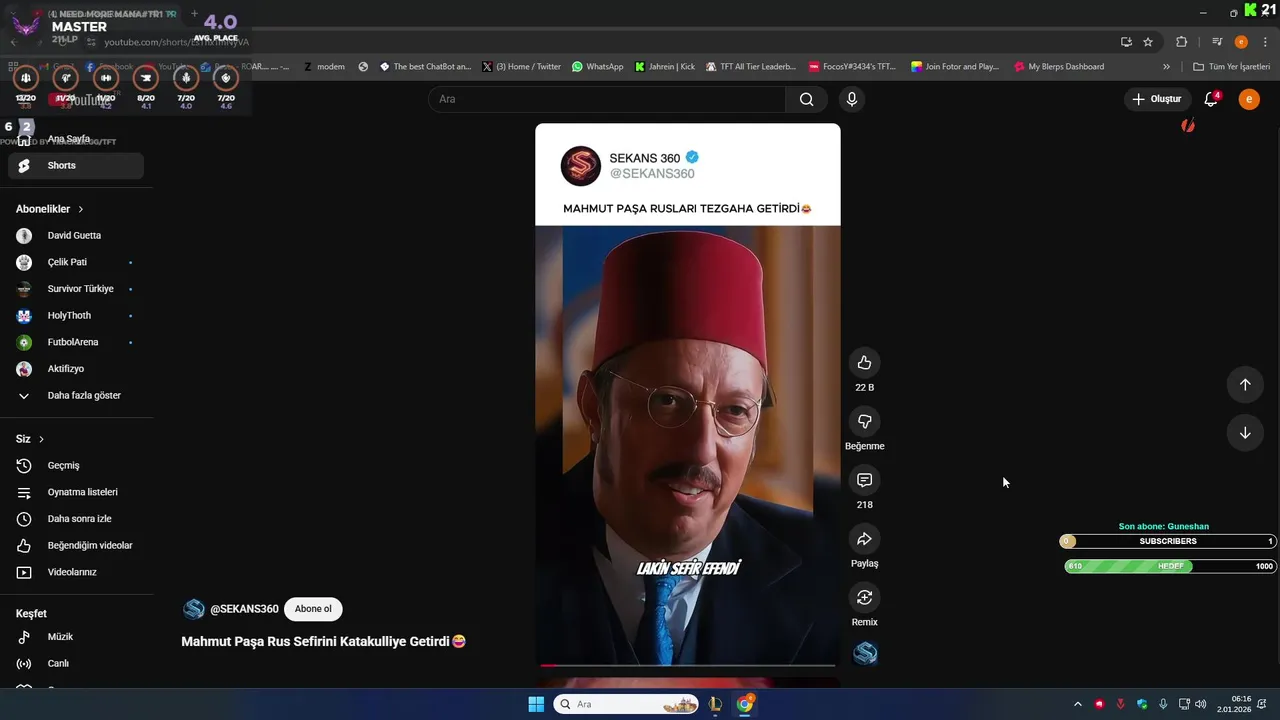Screen dimensions: 1280x720
Task: Click the Paylaş share button
Action: point(865,540)
